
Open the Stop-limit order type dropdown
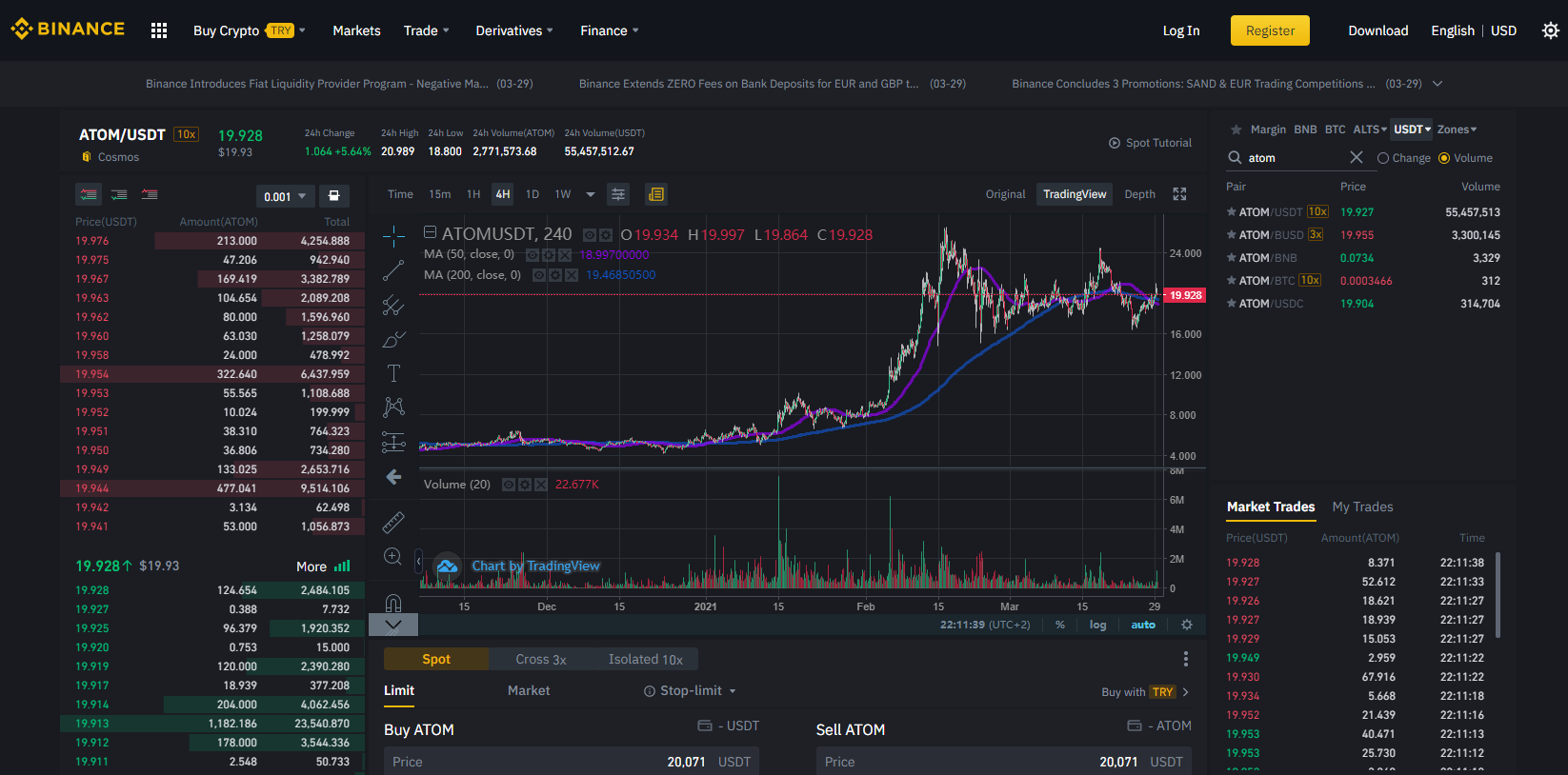click(690, 690)
